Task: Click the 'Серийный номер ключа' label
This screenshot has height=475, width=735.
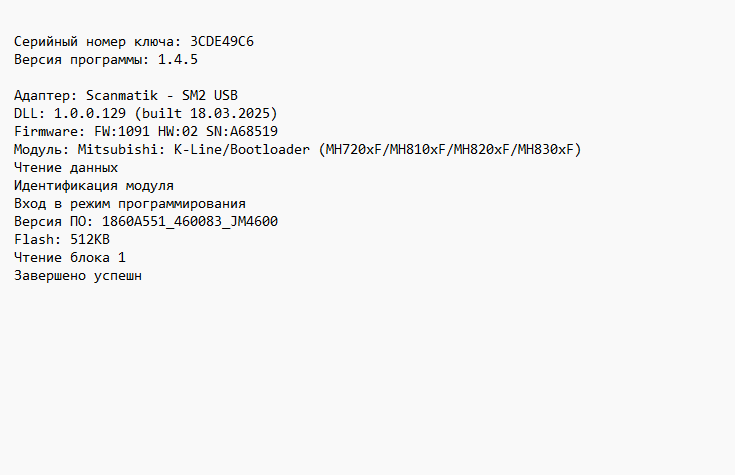Action: pos(97,42)
